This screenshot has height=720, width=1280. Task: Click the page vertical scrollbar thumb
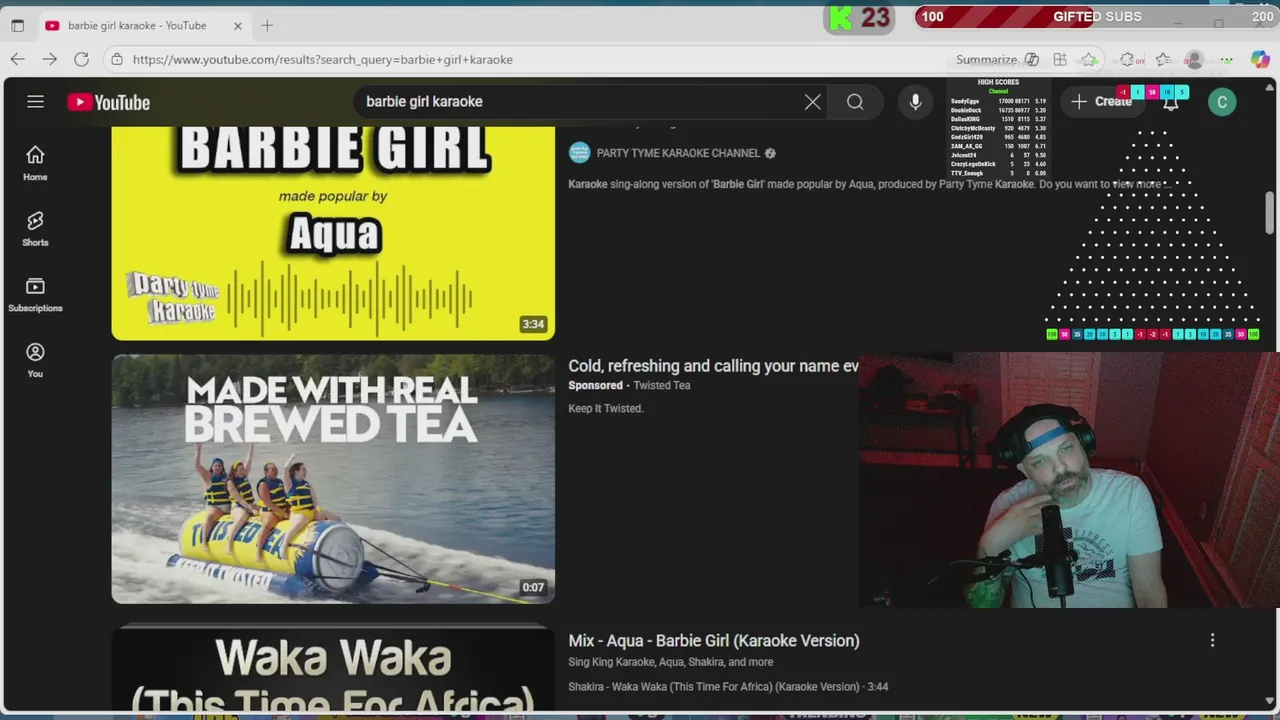click(x=1270, y=212)
